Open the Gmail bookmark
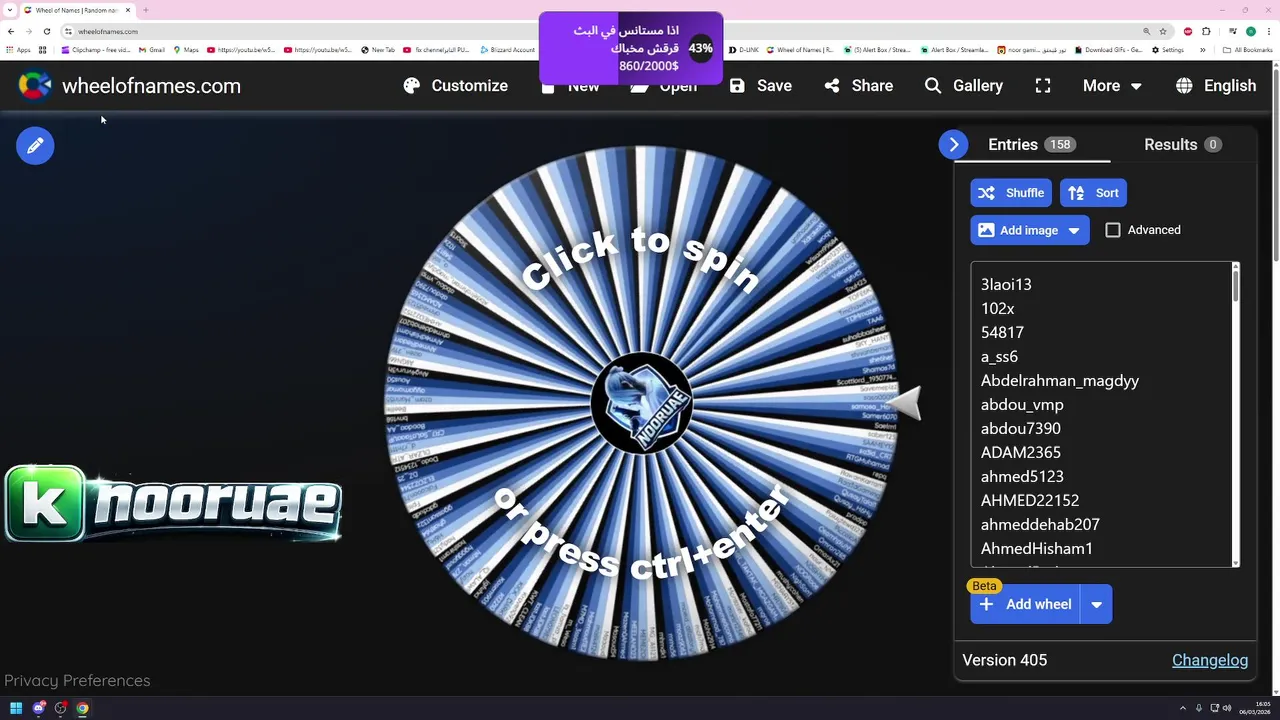 (x=152, y=50)
